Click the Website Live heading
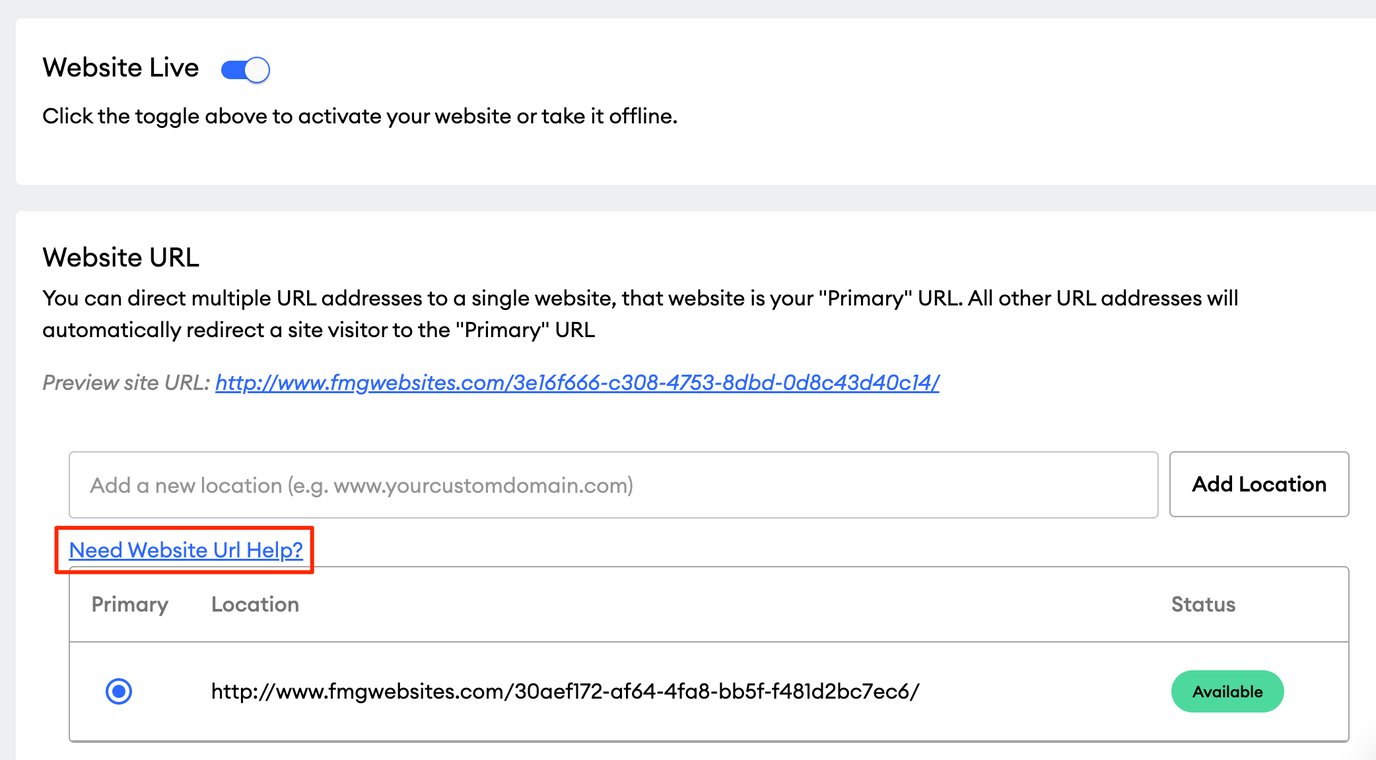Viewport: 1376px width, 760px height. point(121,68)
